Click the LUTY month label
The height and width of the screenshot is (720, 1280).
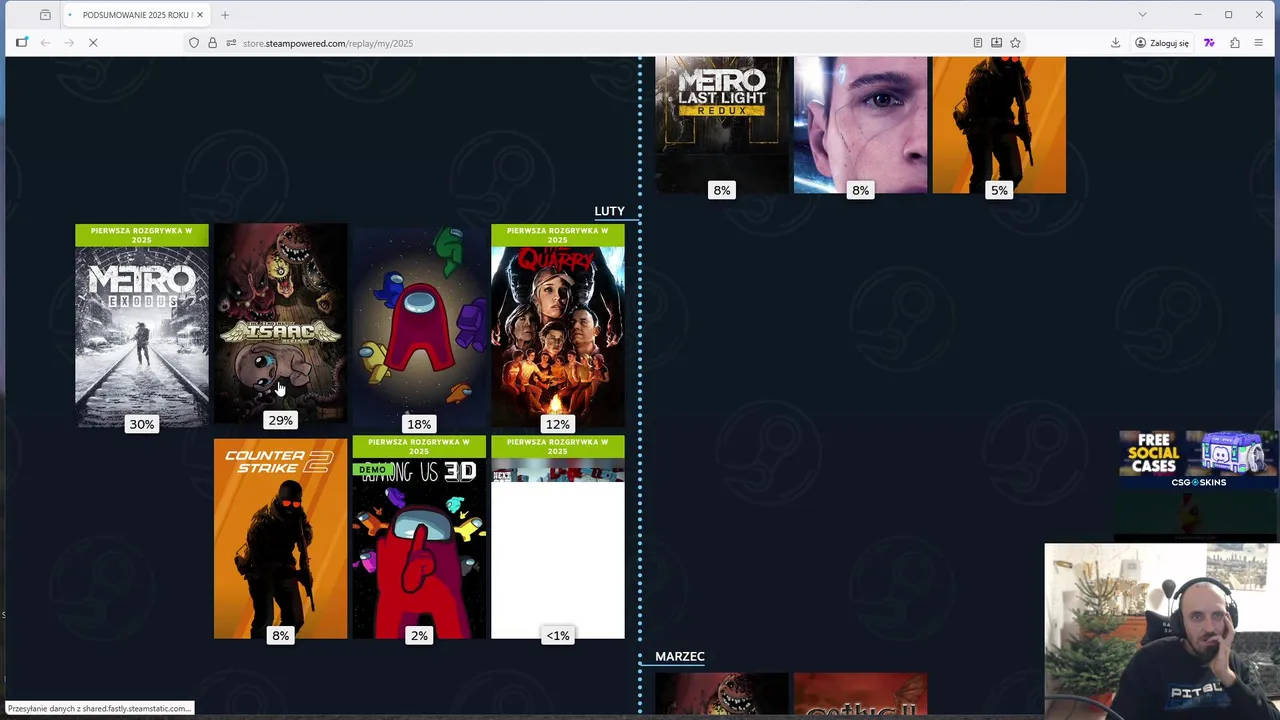point(609,211)
